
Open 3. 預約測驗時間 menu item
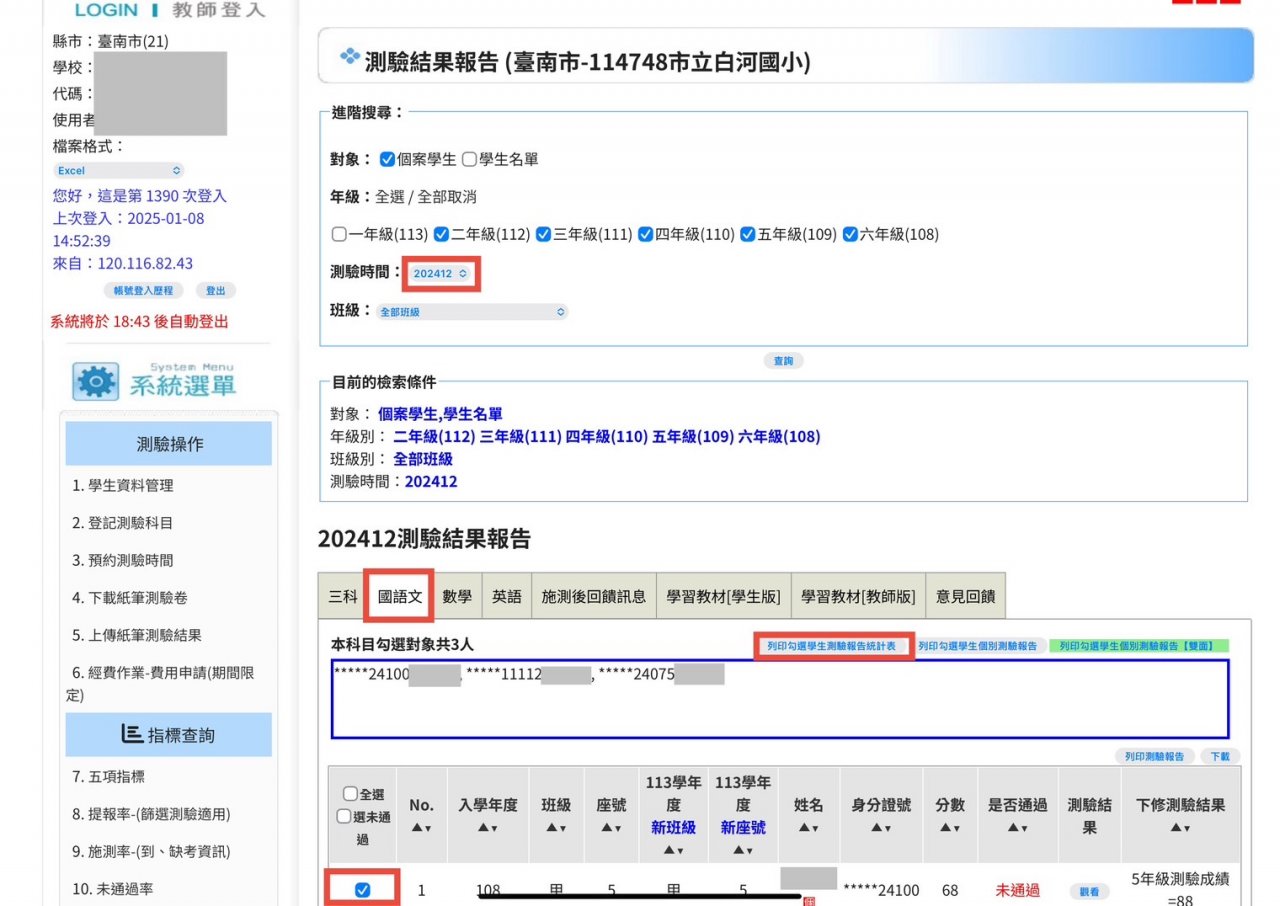123,560
